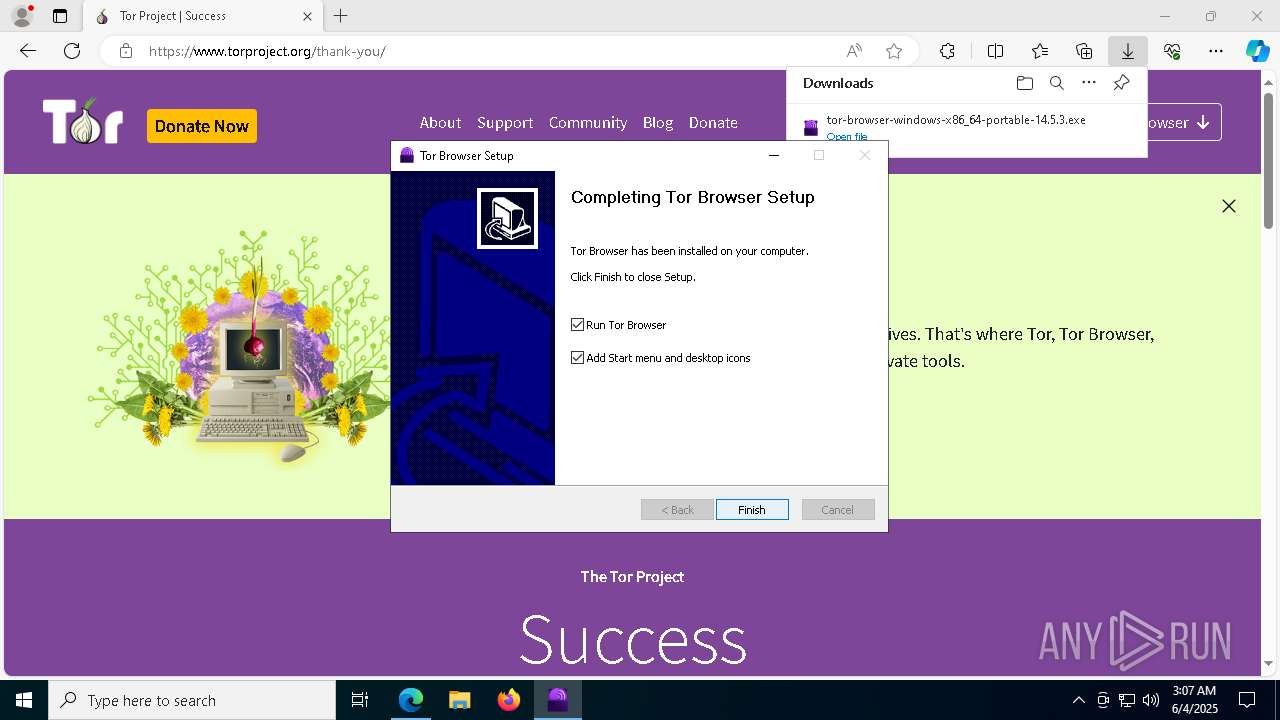The height and width of the screenshot is (720, 1280).
Task: Search downloads with magnifier icon
Action: pos(1057,83)
